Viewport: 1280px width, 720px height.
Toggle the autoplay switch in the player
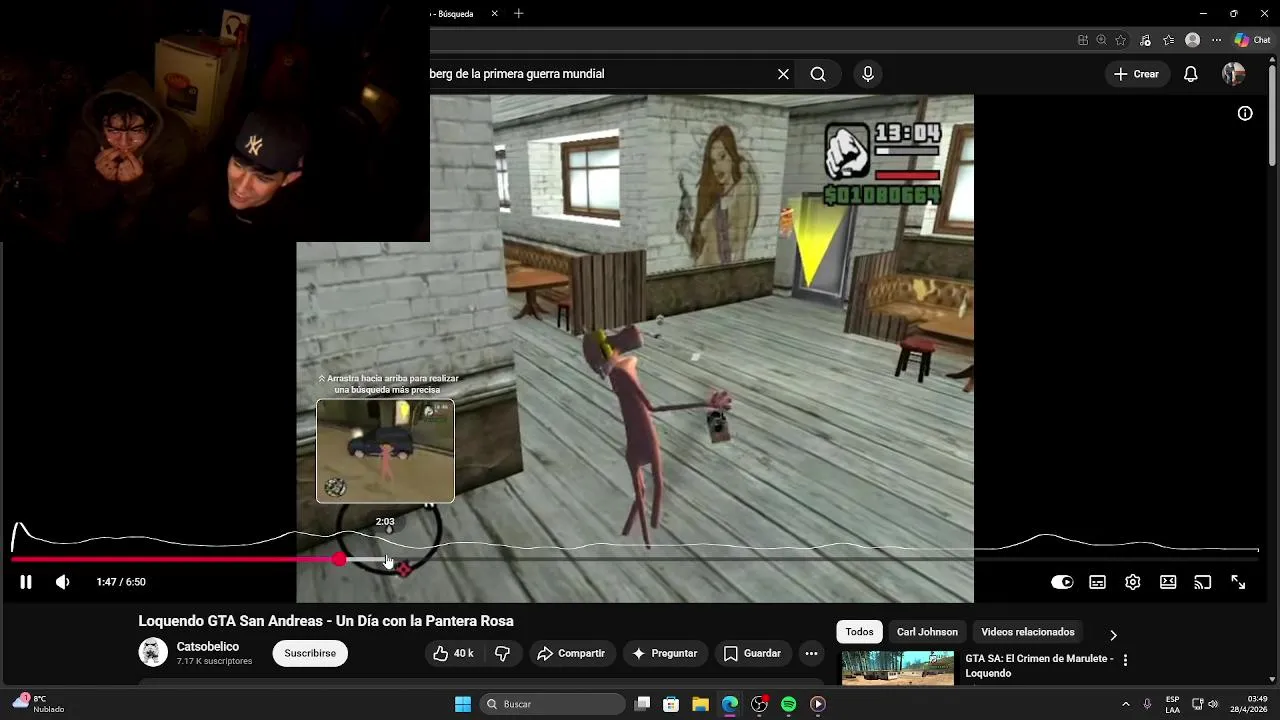point(1062,582)
